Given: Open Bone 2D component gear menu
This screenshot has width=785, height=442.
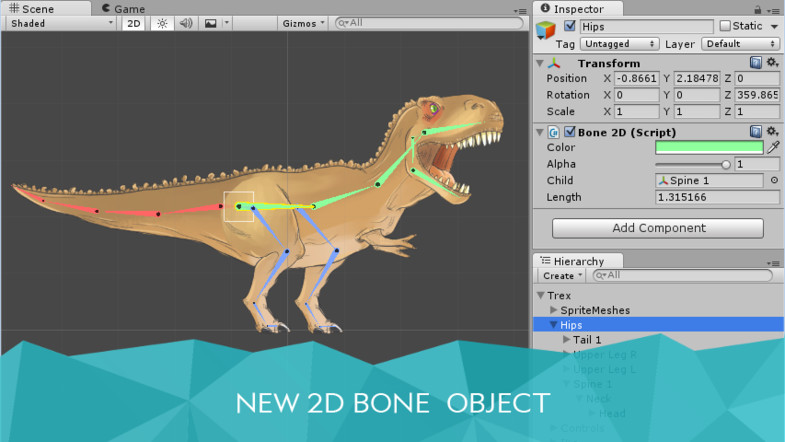Looking at the screenshot, I should click(772, 132).
